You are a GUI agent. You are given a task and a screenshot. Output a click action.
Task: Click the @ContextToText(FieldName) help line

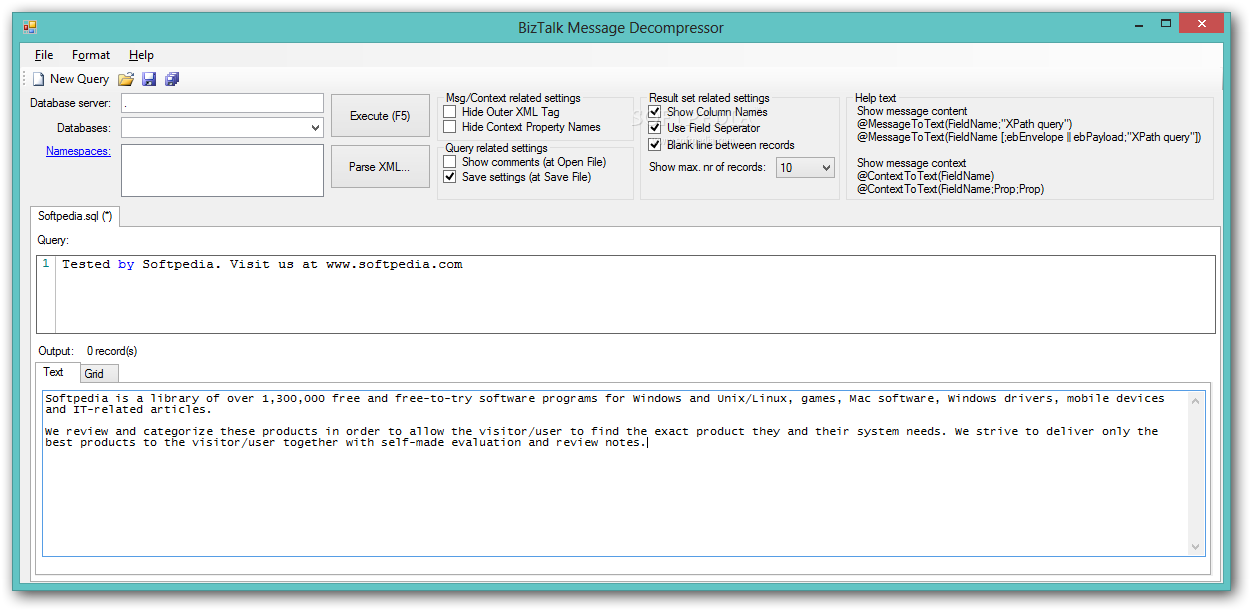pyautogui.click(x=925, y=176)
